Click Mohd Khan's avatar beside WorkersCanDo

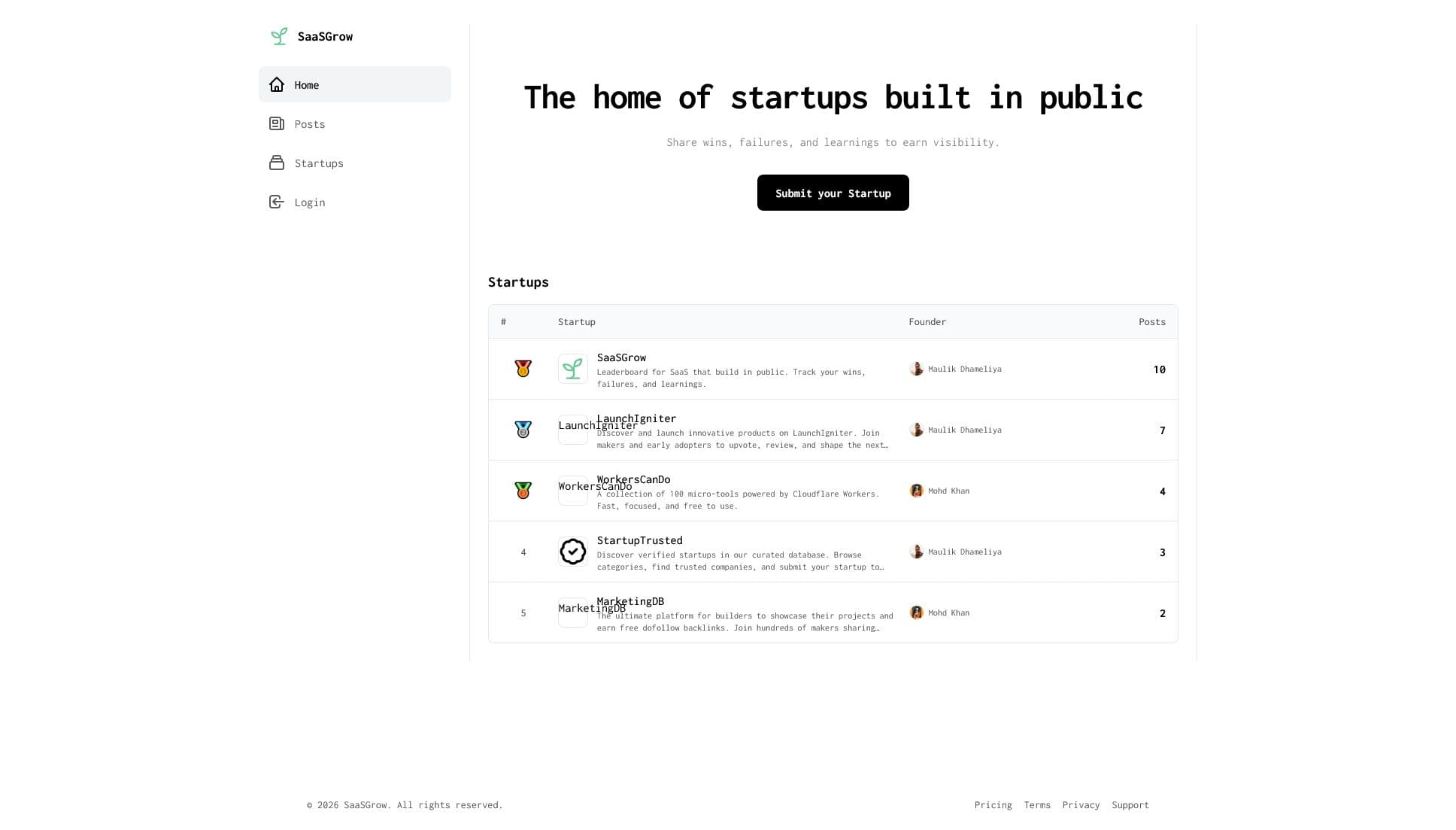coord(917,490)
